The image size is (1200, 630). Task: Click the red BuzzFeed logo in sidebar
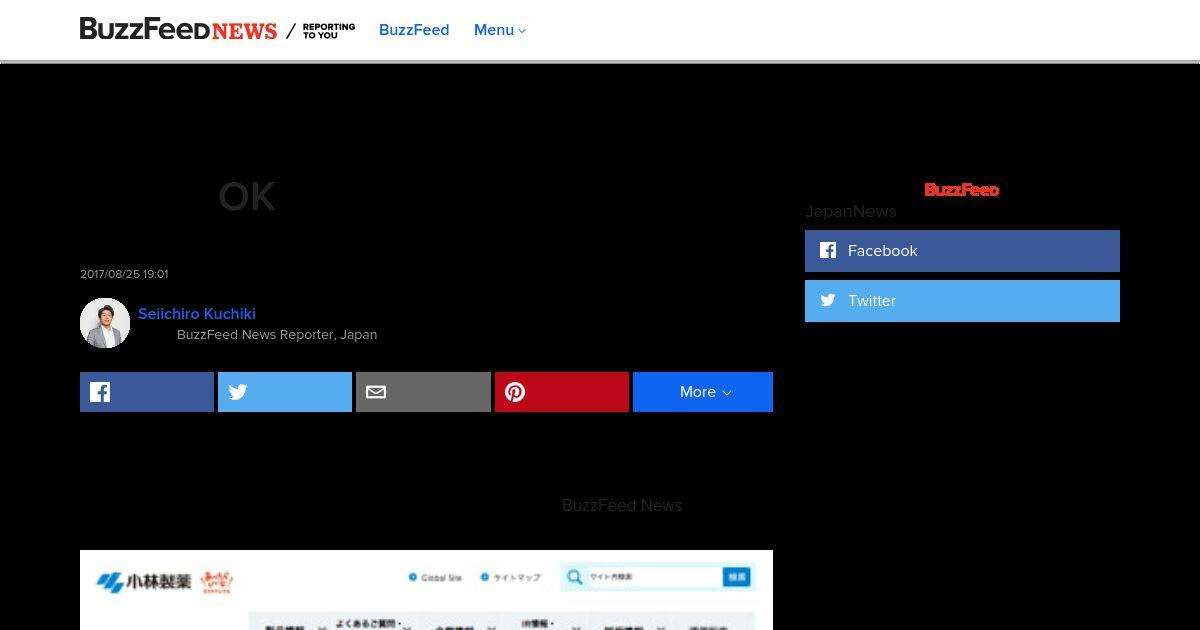click(962, 190)
